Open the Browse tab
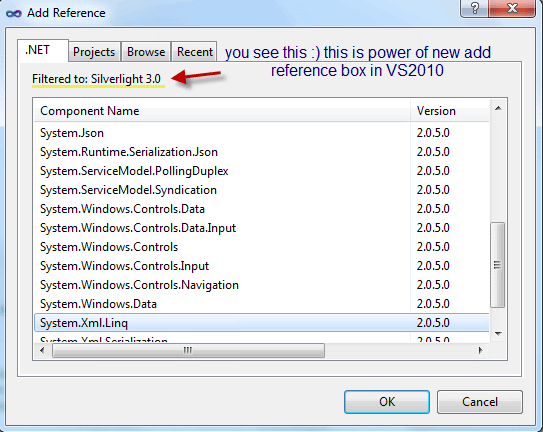The width and height of the screenshot is (543, 432). click(x=146, y=52)
